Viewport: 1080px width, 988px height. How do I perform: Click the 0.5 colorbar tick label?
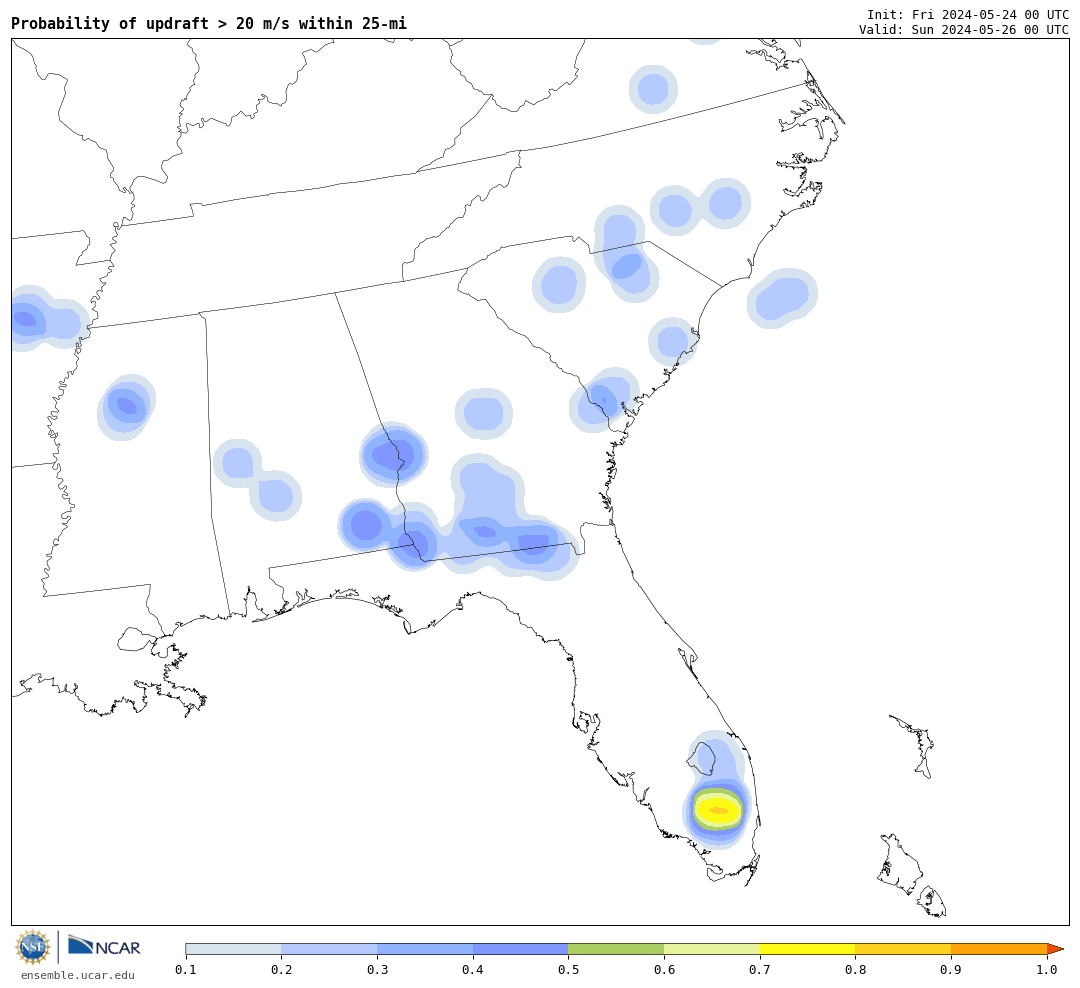tap(568, 970)
